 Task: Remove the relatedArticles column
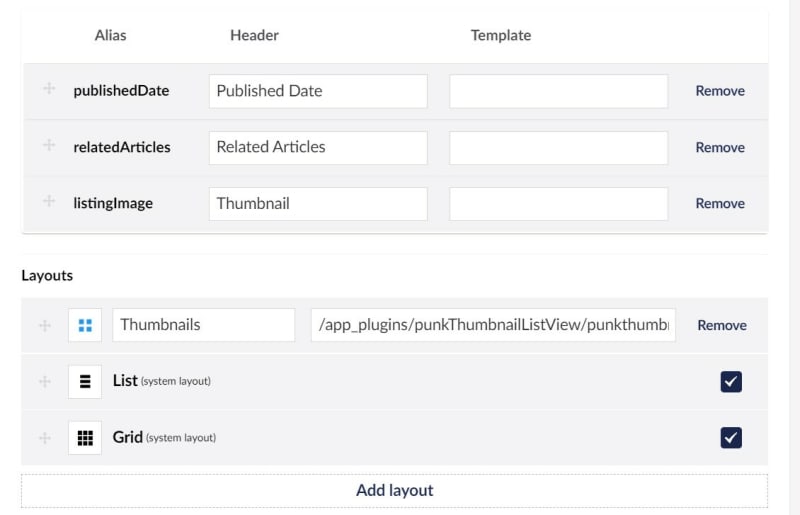(x=720, y=148)
